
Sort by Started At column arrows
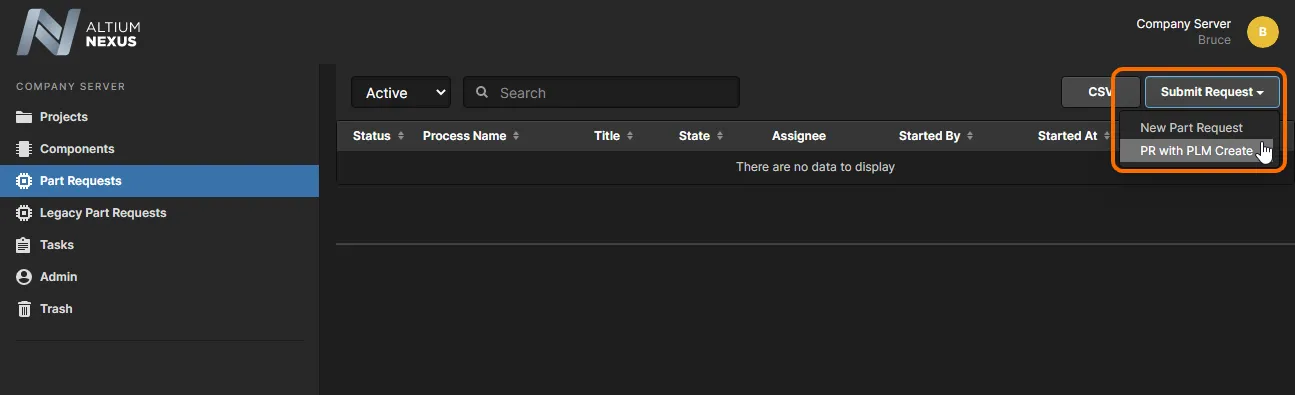1107,136
